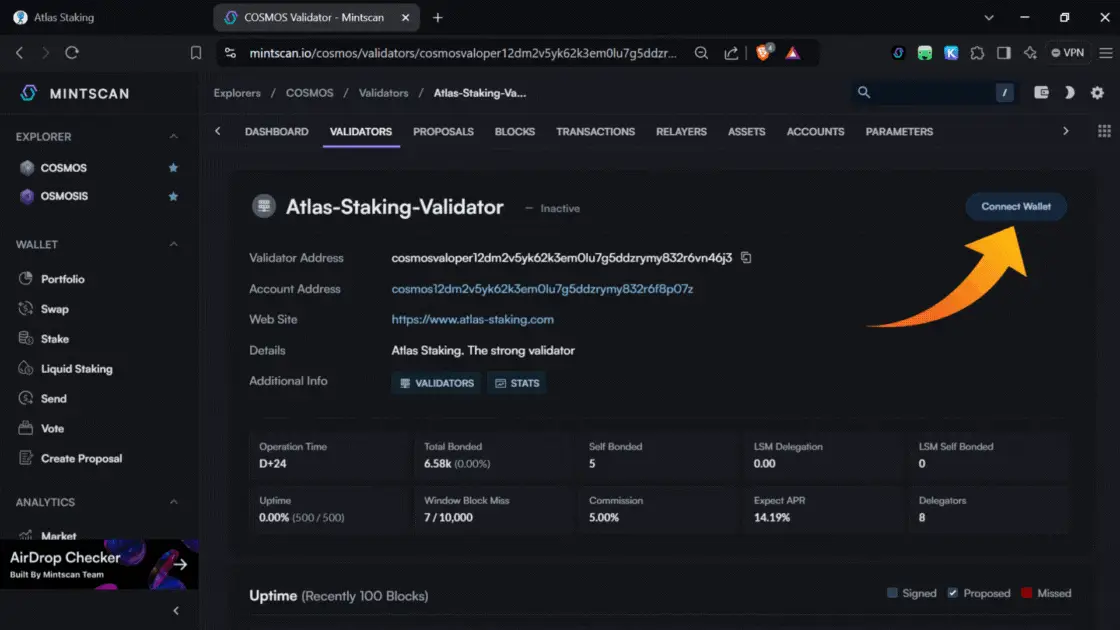This screenshot has width=1120, height=630.
Task: Open Liquid Staking in sidebar
Action: click(x=76, y=369)
